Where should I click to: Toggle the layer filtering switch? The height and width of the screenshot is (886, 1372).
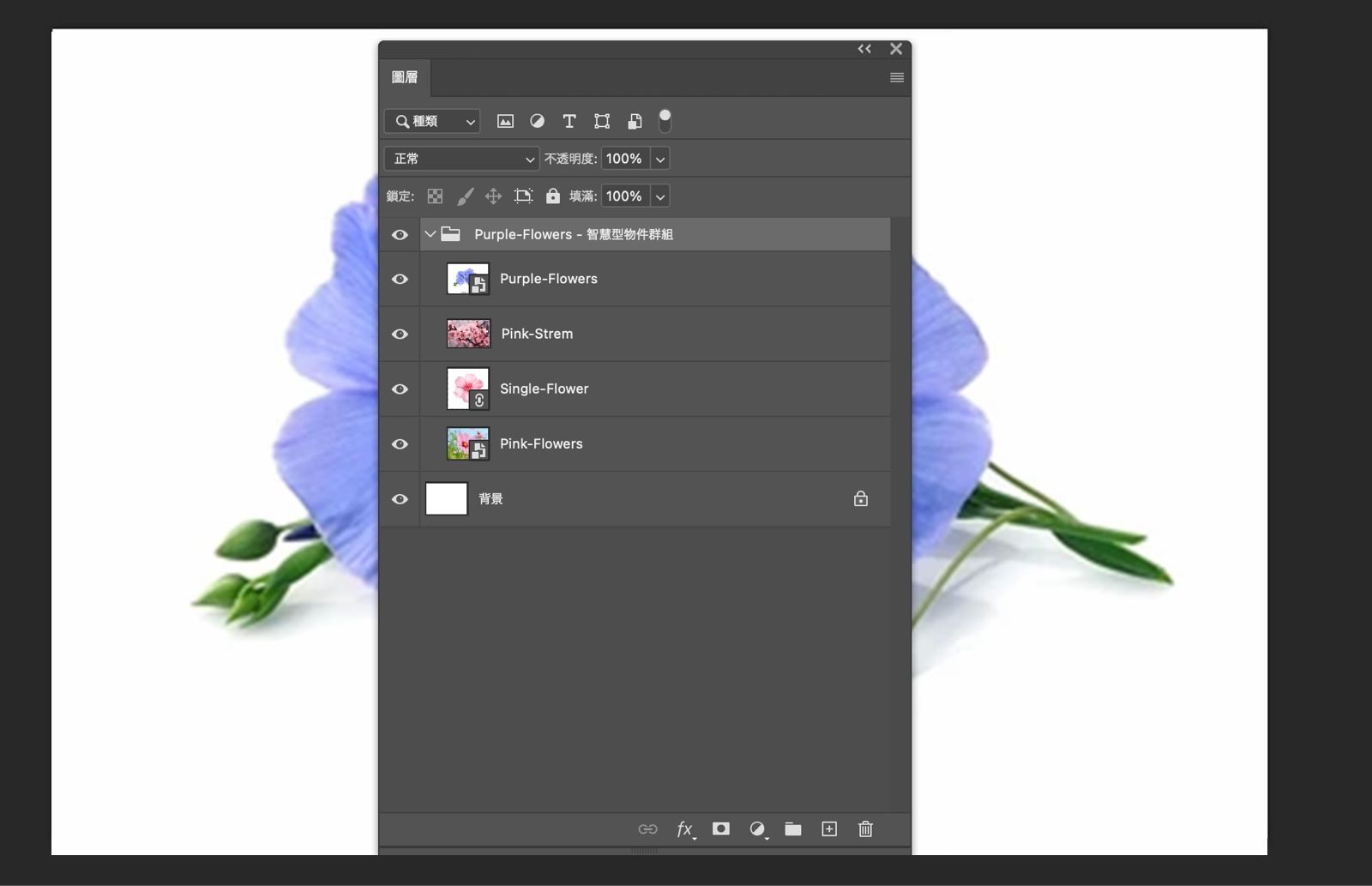pos(665,121)
